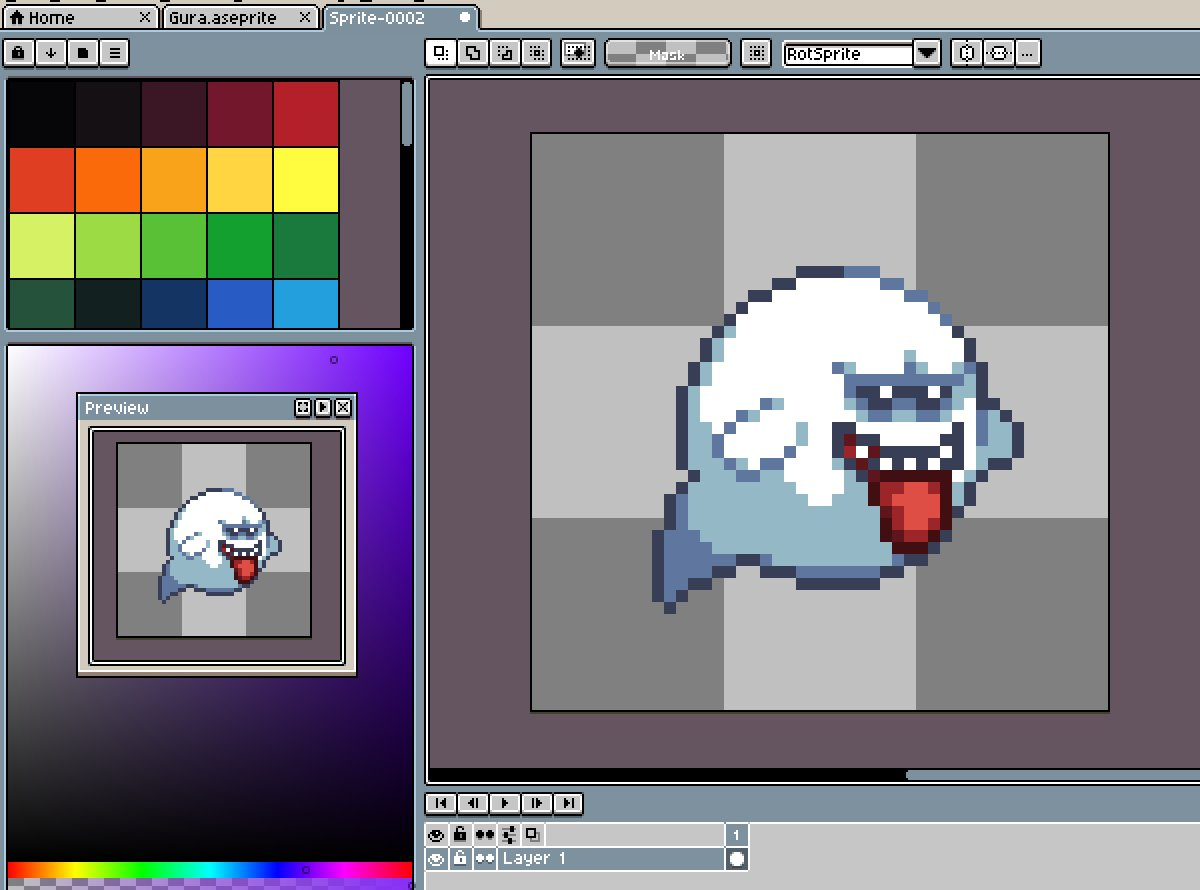This screenshot has height=890, width=1200.
Task: Play the animation
Action: [x=505, y=802]
